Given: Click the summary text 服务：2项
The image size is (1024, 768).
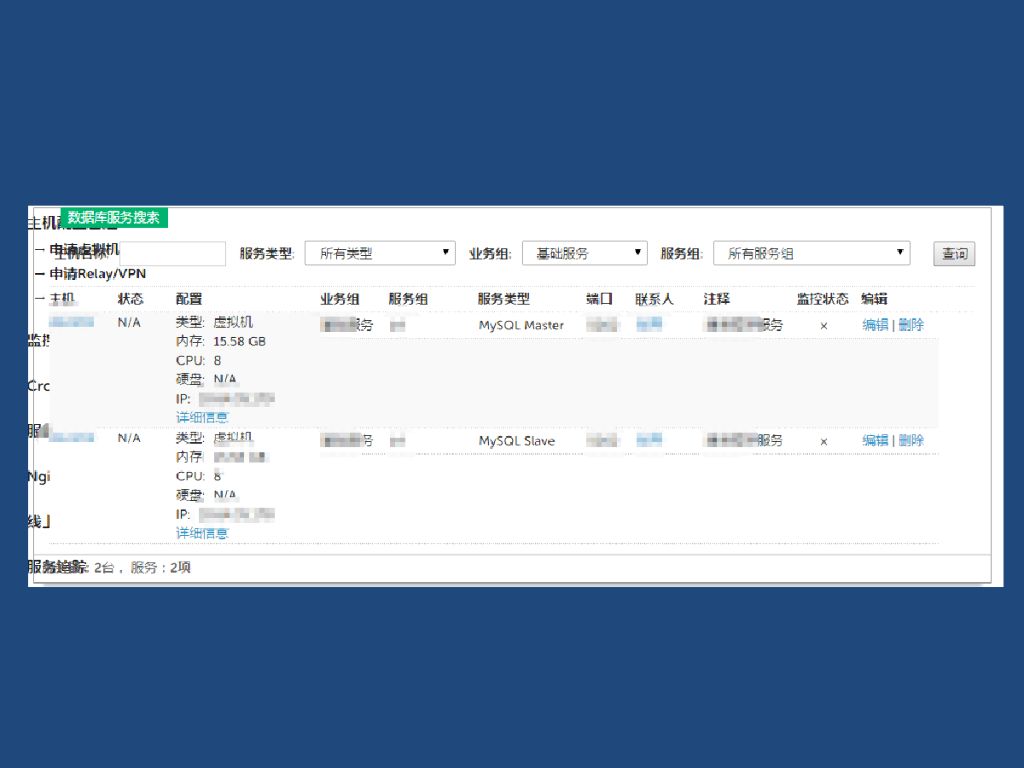Looking at the screenshot, I should (x=161, y=568).
